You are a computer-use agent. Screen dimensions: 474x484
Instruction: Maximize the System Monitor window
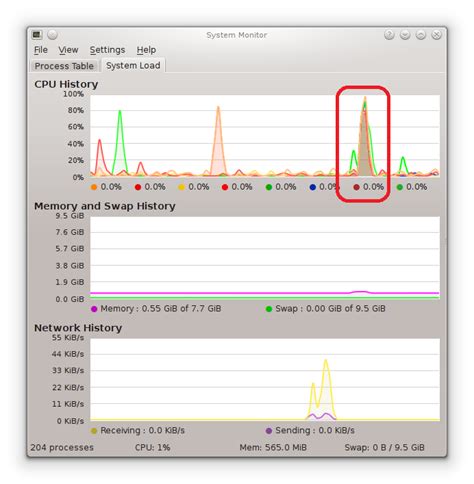[x=421, y=35]
